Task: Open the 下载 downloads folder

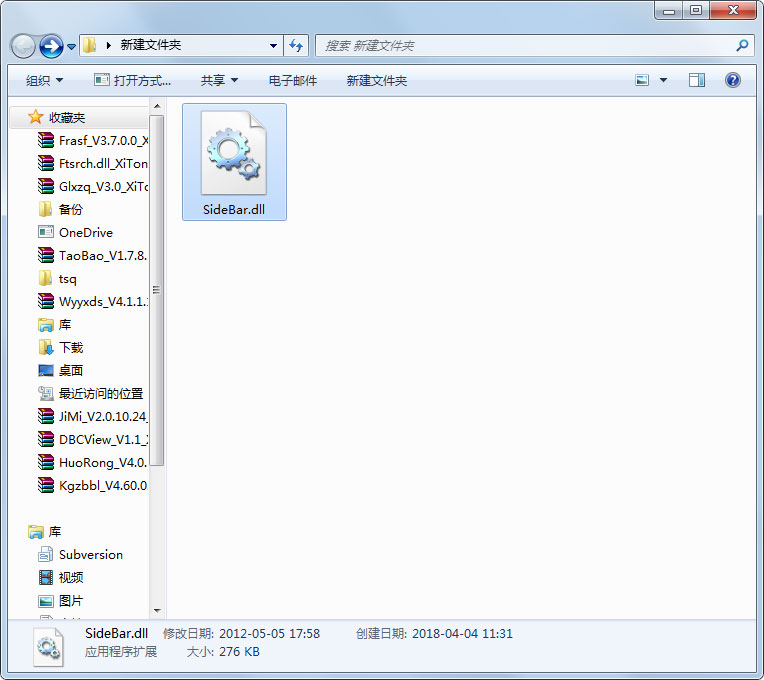Action: 60,347
